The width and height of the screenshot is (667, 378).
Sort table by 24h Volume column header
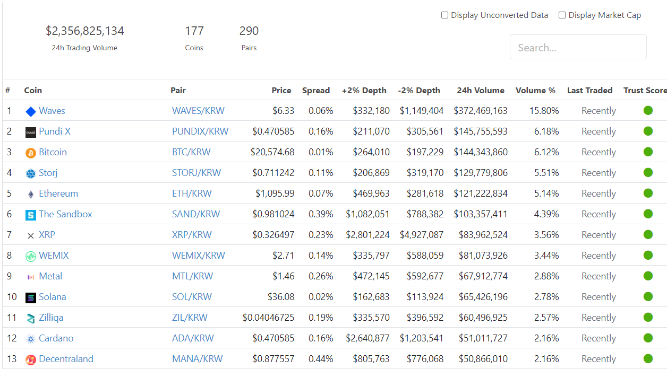[x=481, y=90]
